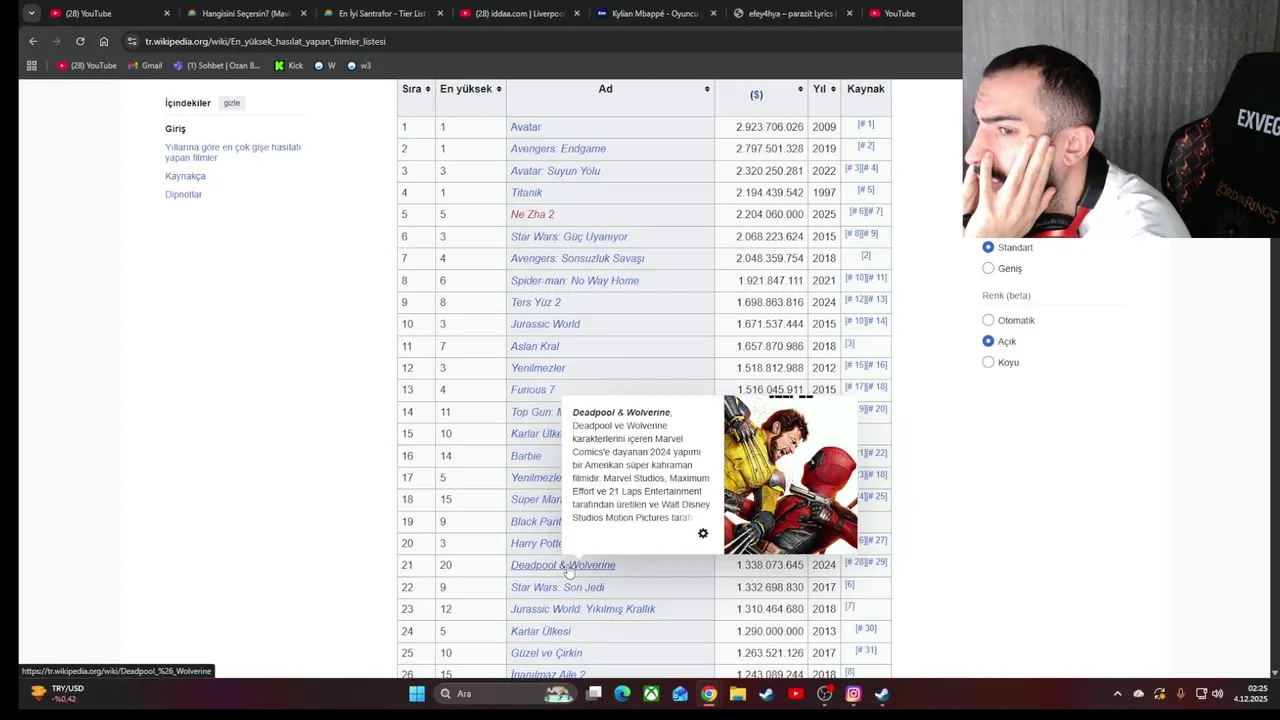The height and width of the screenshot is (720, 1280).
Task: Open the YouTube app on the taskbar
Action: pos(796,694)
